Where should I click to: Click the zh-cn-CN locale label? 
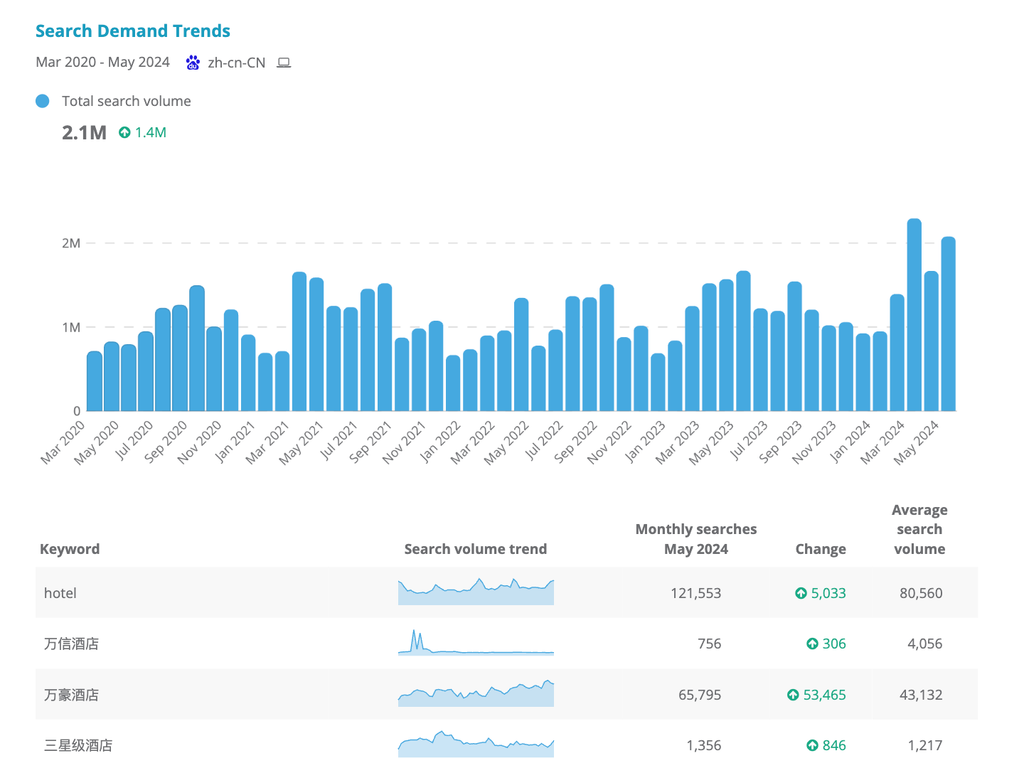pyautogui.click(x=236, y=63)
